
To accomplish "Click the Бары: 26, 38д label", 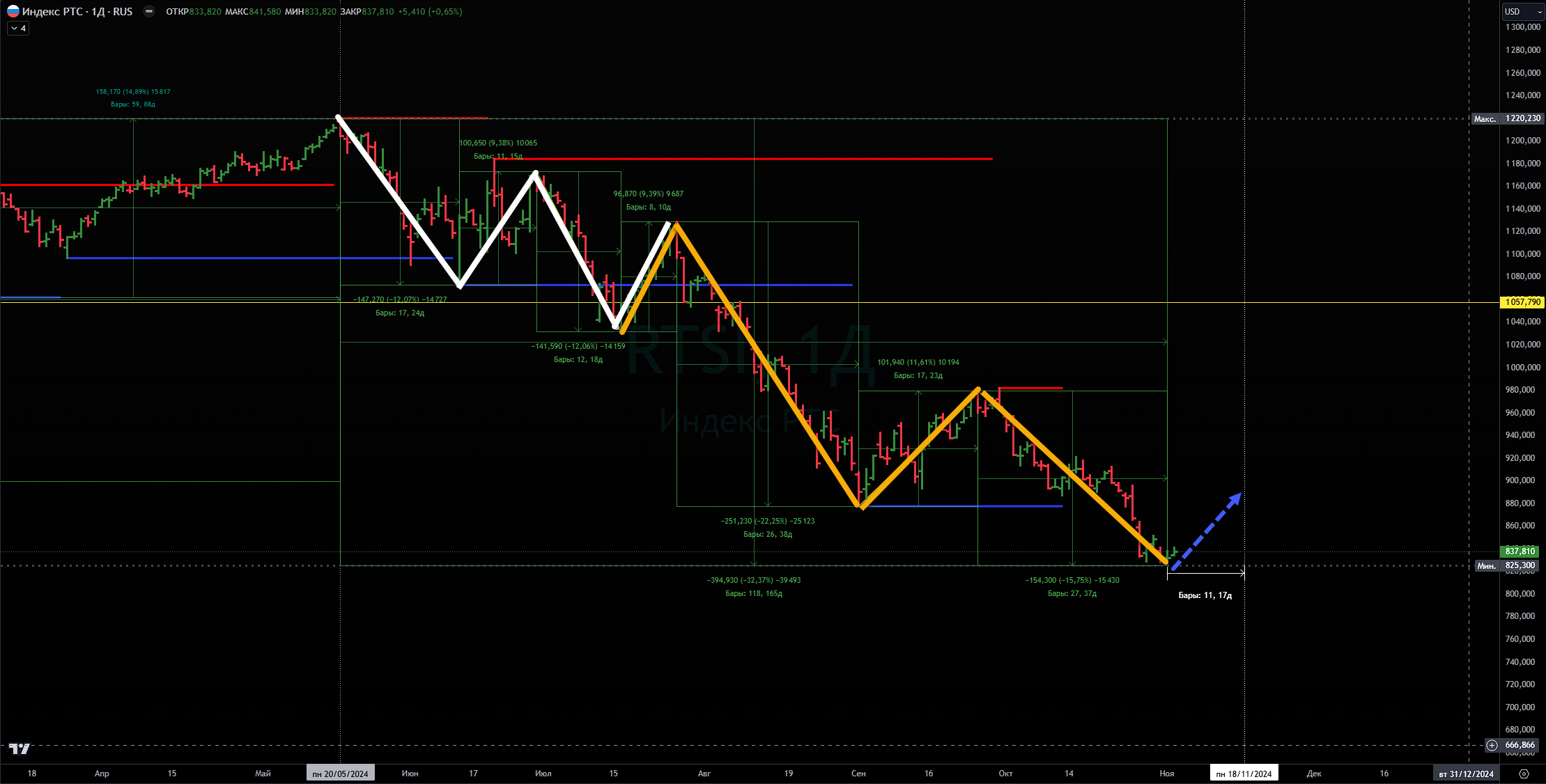I will (768, 534).
